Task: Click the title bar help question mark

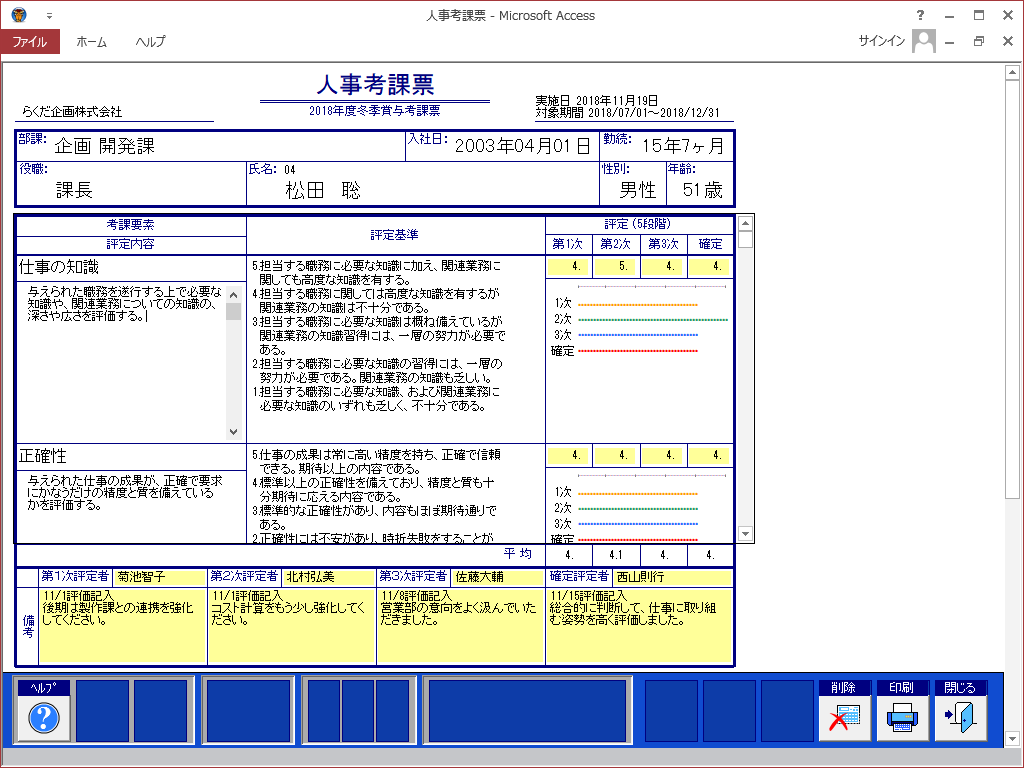Action: click(920, 15)
